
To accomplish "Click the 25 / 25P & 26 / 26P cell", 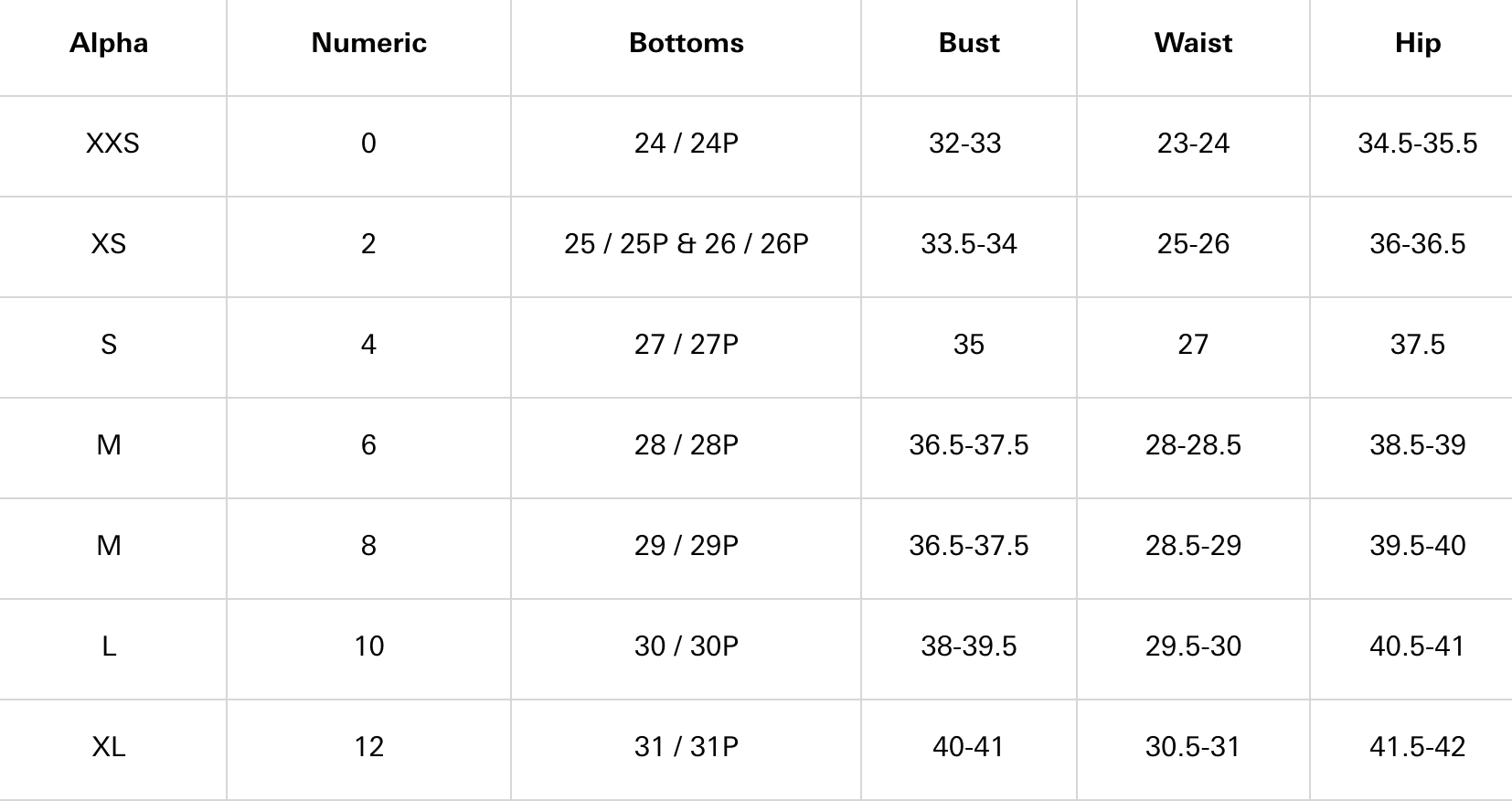I will 686,244.
